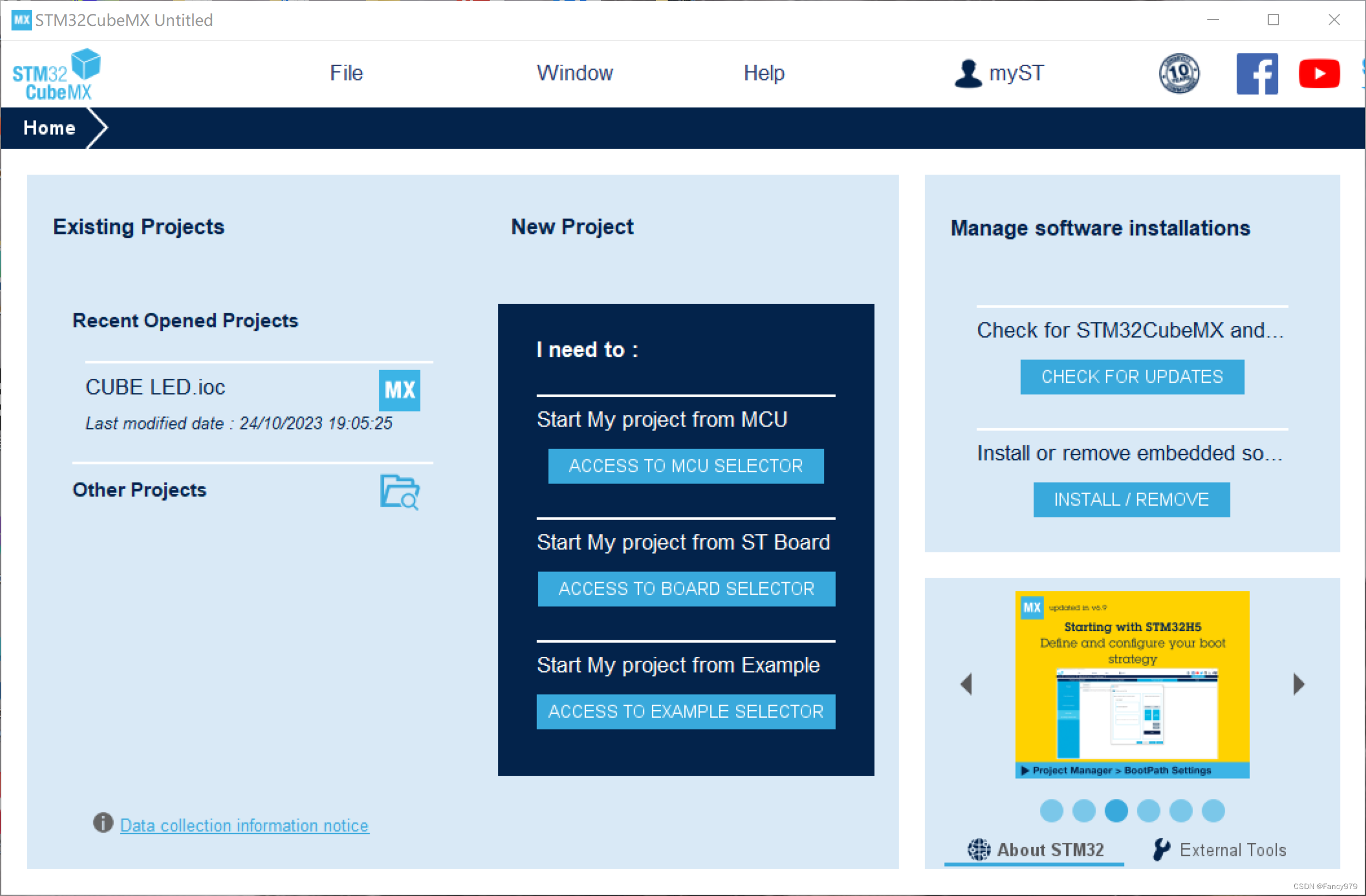This screenshot has width=1366, height=896.
Task: Click the MX icon beside CUBE LED.ioc
Action: tap(400, 390)
